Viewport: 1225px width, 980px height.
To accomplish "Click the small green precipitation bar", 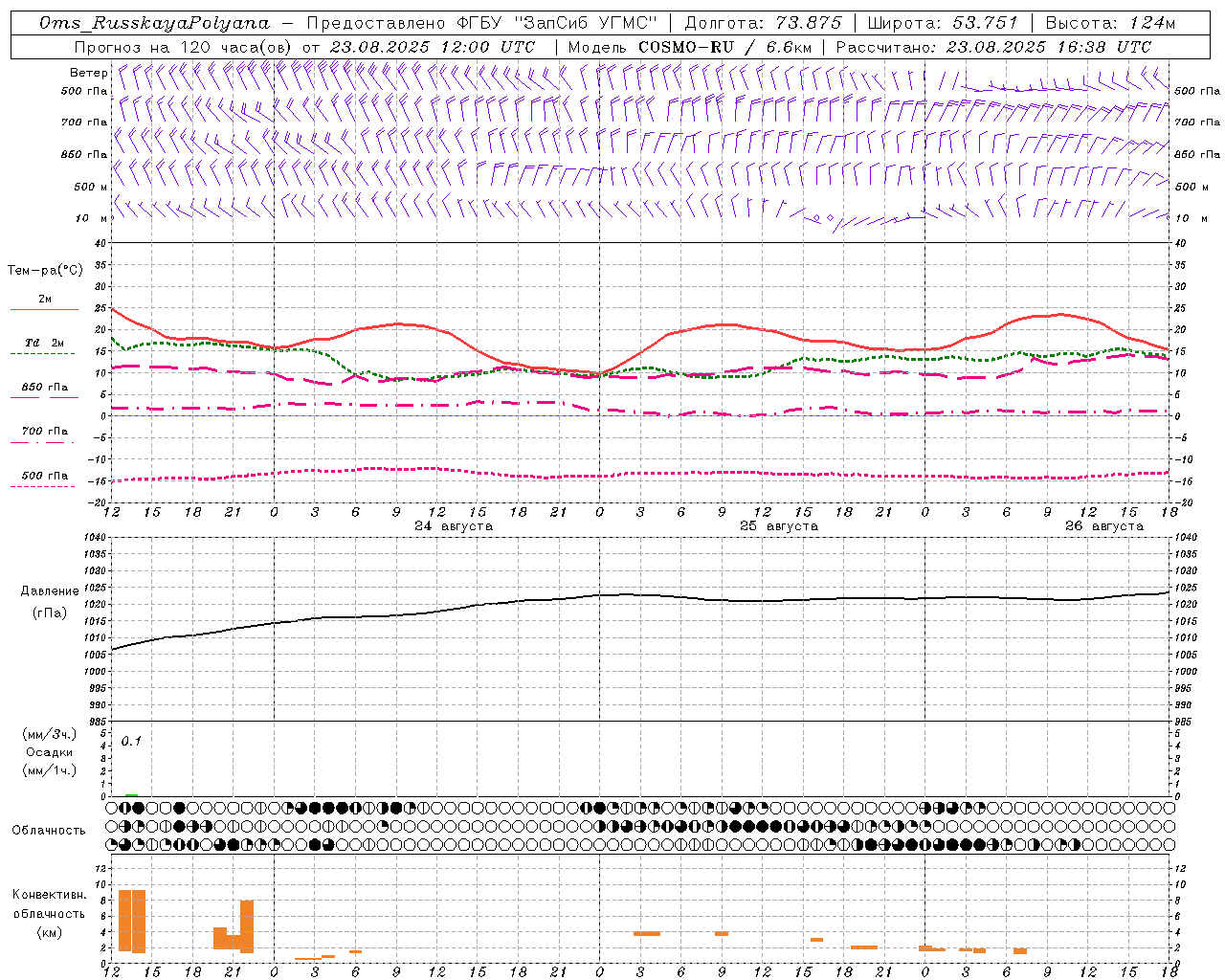I will (x=131, y=794).
